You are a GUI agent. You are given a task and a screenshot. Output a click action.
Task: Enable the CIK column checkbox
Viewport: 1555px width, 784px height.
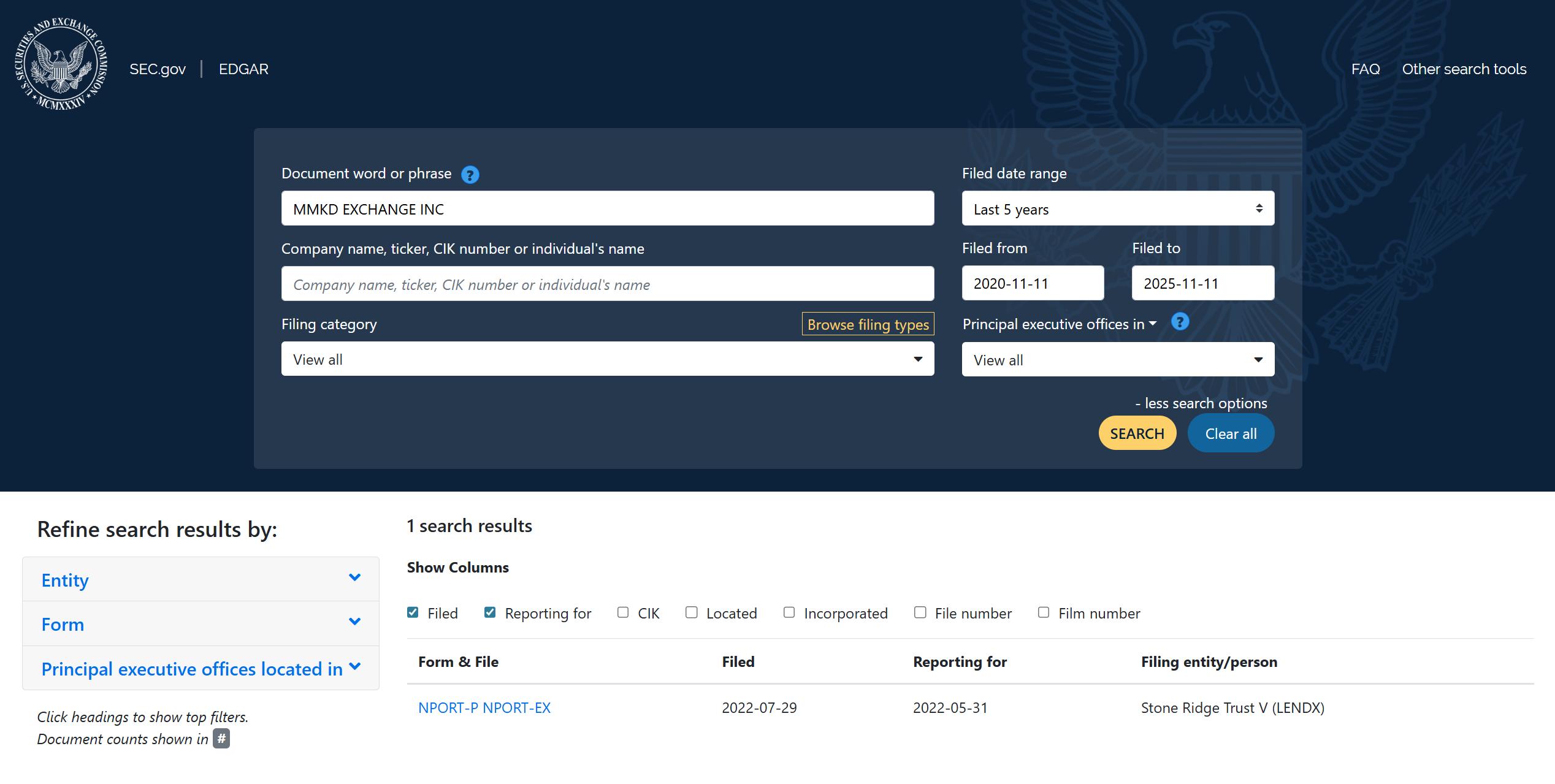coord(623,612)
